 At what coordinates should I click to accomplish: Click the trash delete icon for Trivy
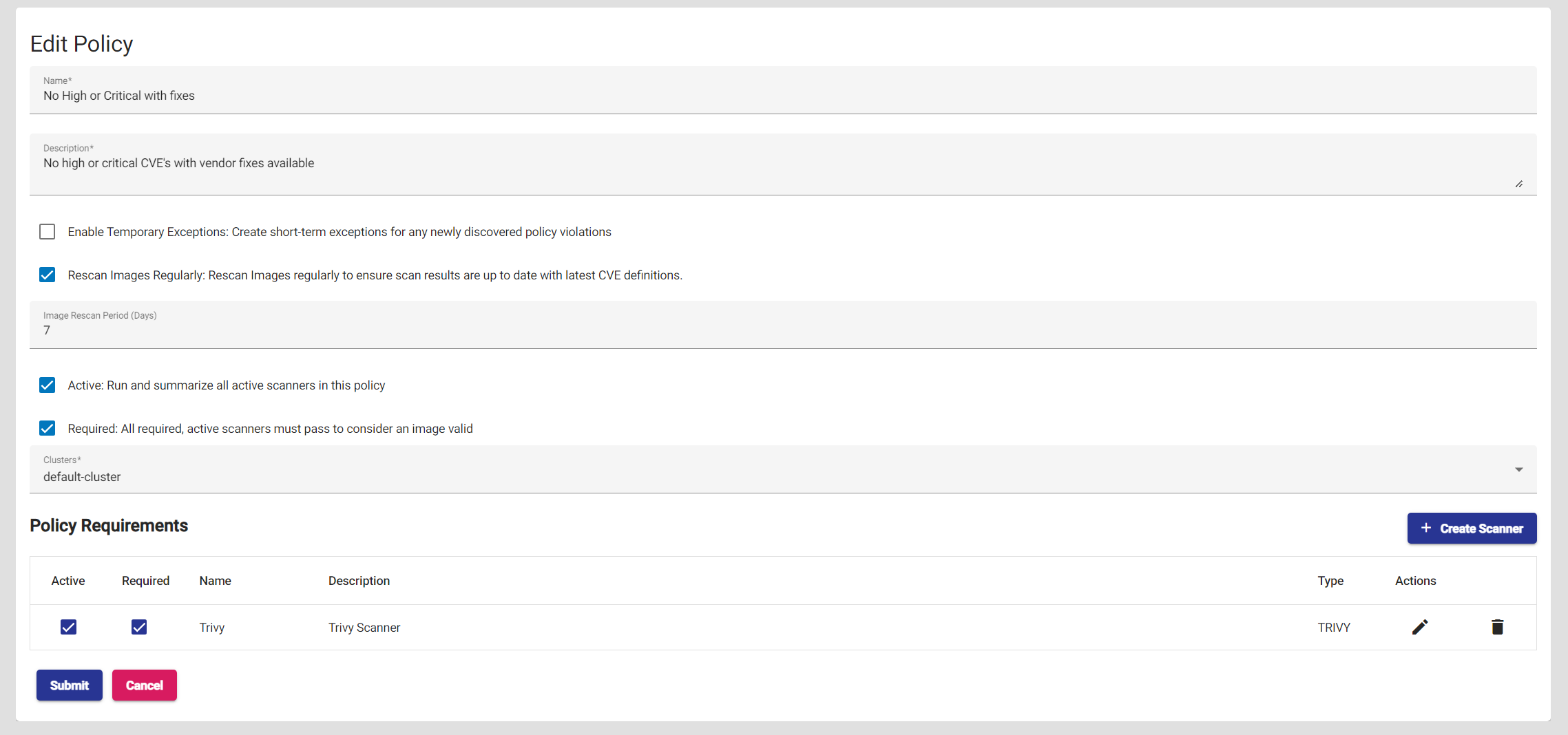pyautogui.click(x=1497, y=627)
